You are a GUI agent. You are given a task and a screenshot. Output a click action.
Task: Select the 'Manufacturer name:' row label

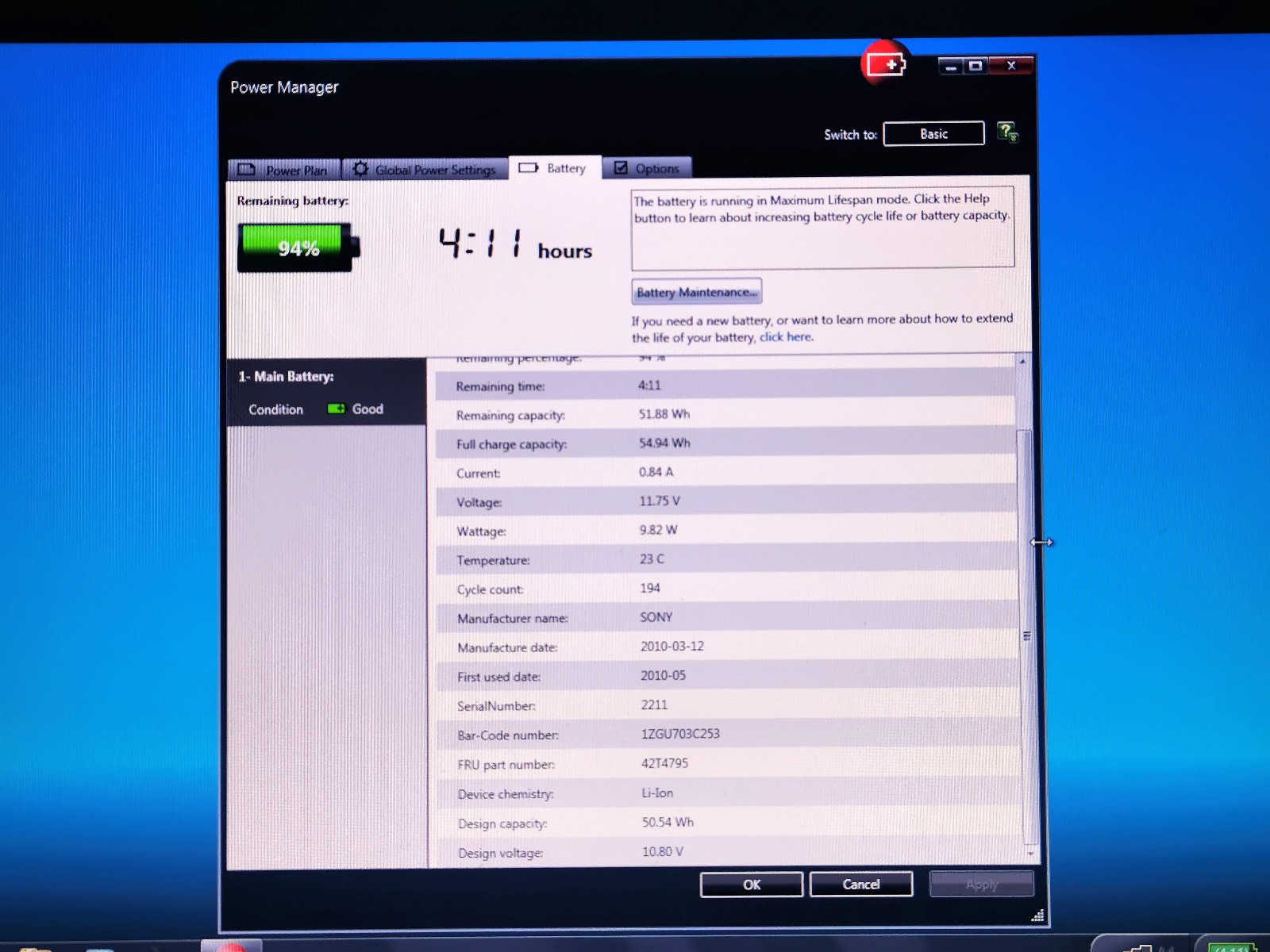(512, 618)
